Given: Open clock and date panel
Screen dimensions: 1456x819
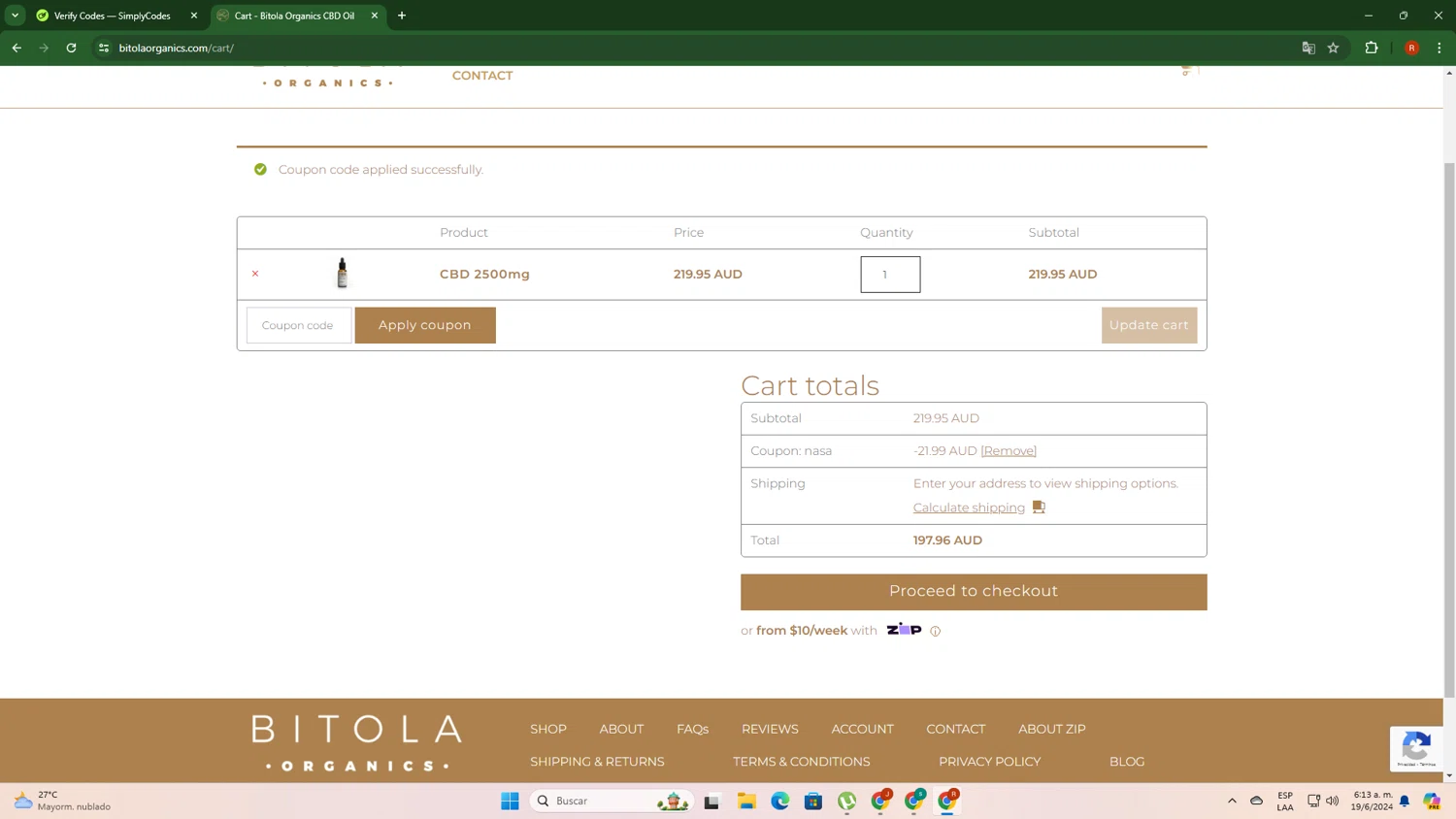Looking at the screenshot, I should click(x=1372, y=801).
